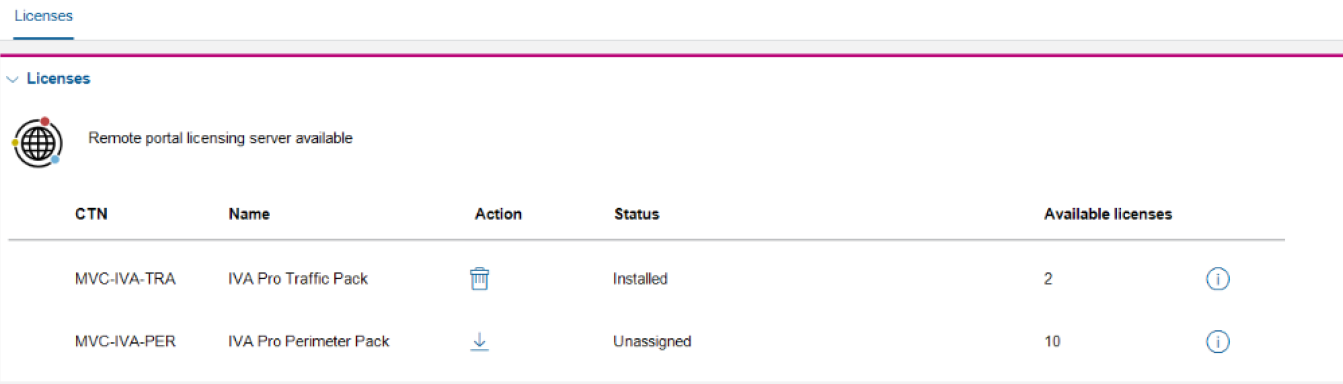This screenshot has height=384, width=1343.
Task: Collapse the Licenses section chevron
Action: [x=13, y=79]
